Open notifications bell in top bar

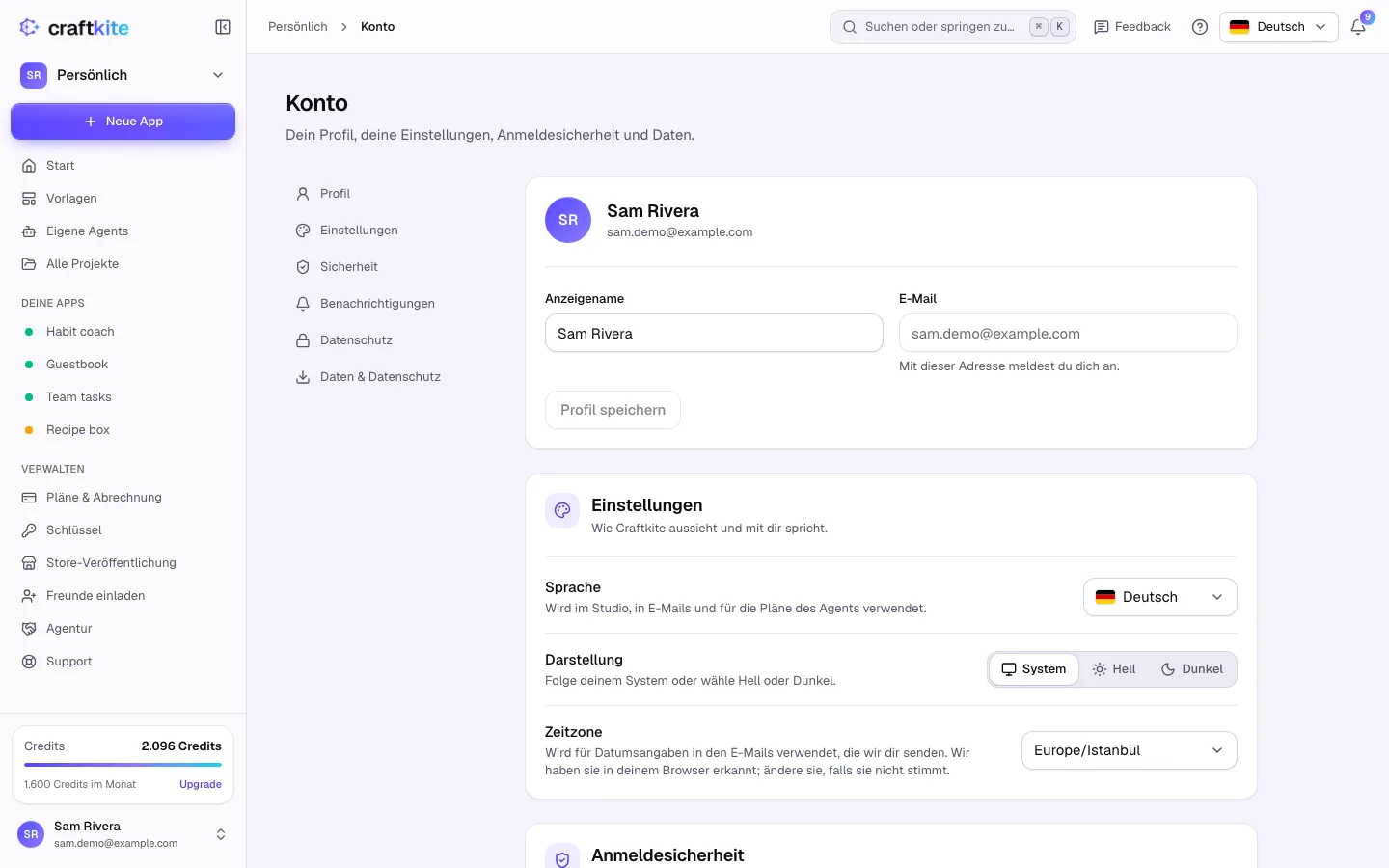[x=1358, y=27]
